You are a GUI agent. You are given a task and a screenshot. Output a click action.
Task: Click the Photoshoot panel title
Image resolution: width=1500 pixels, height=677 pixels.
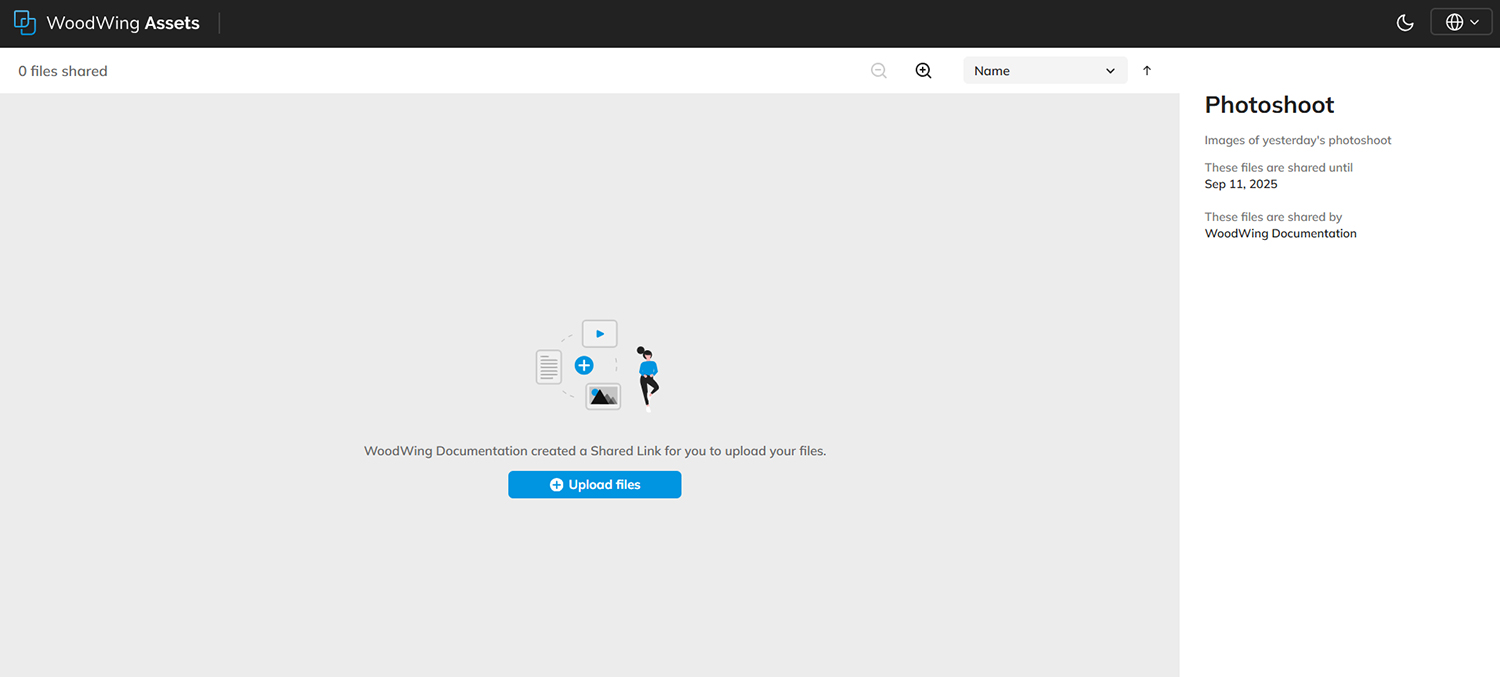tap(1269, 104)
